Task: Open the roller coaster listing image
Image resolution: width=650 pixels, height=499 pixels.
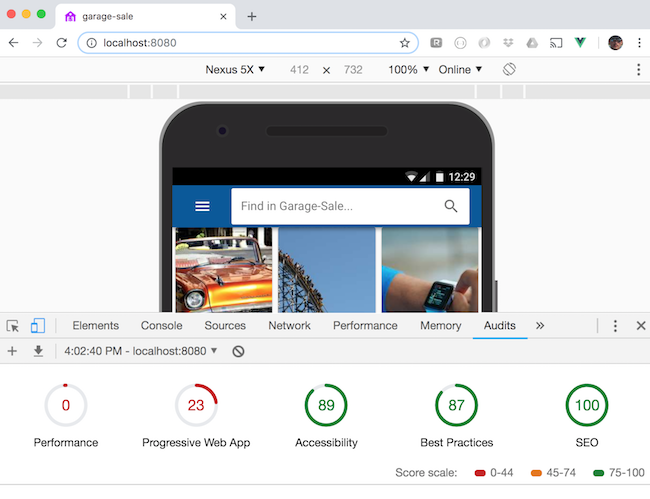Action: (x=327, y=269)
